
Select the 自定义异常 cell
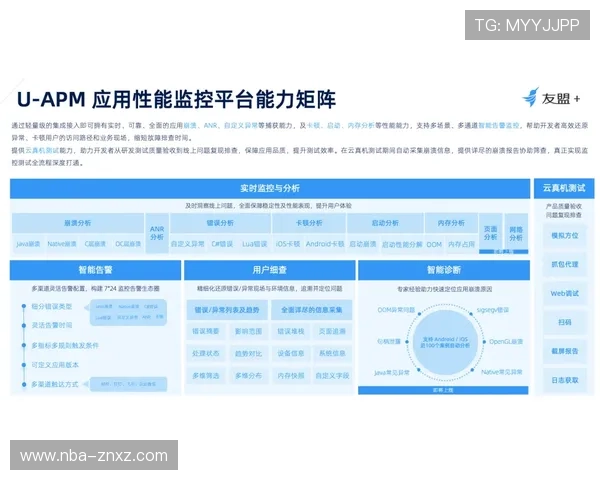pyautogui.click(x=188, y=244)
